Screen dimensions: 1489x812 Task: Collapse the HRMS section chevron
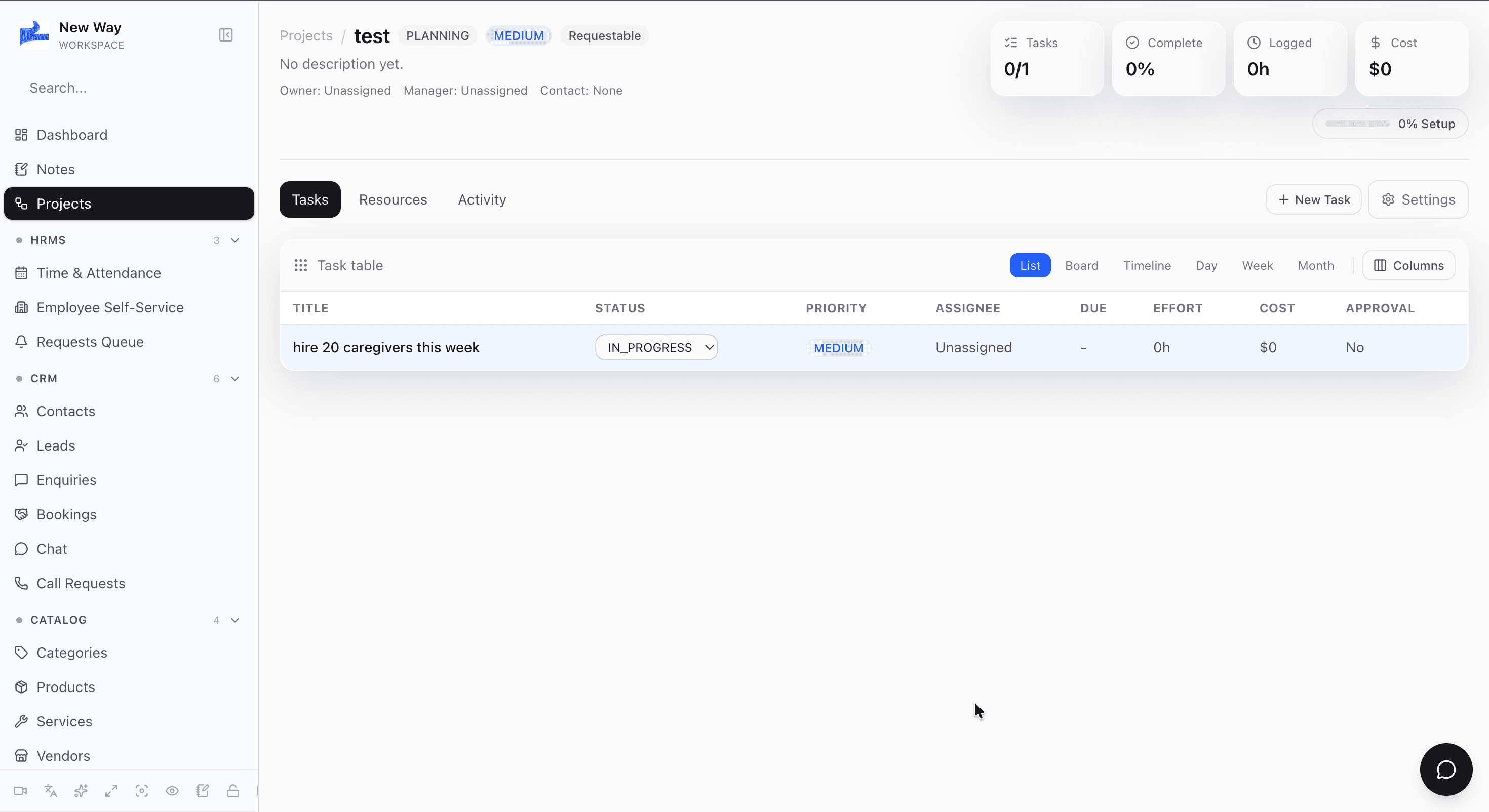236,240
